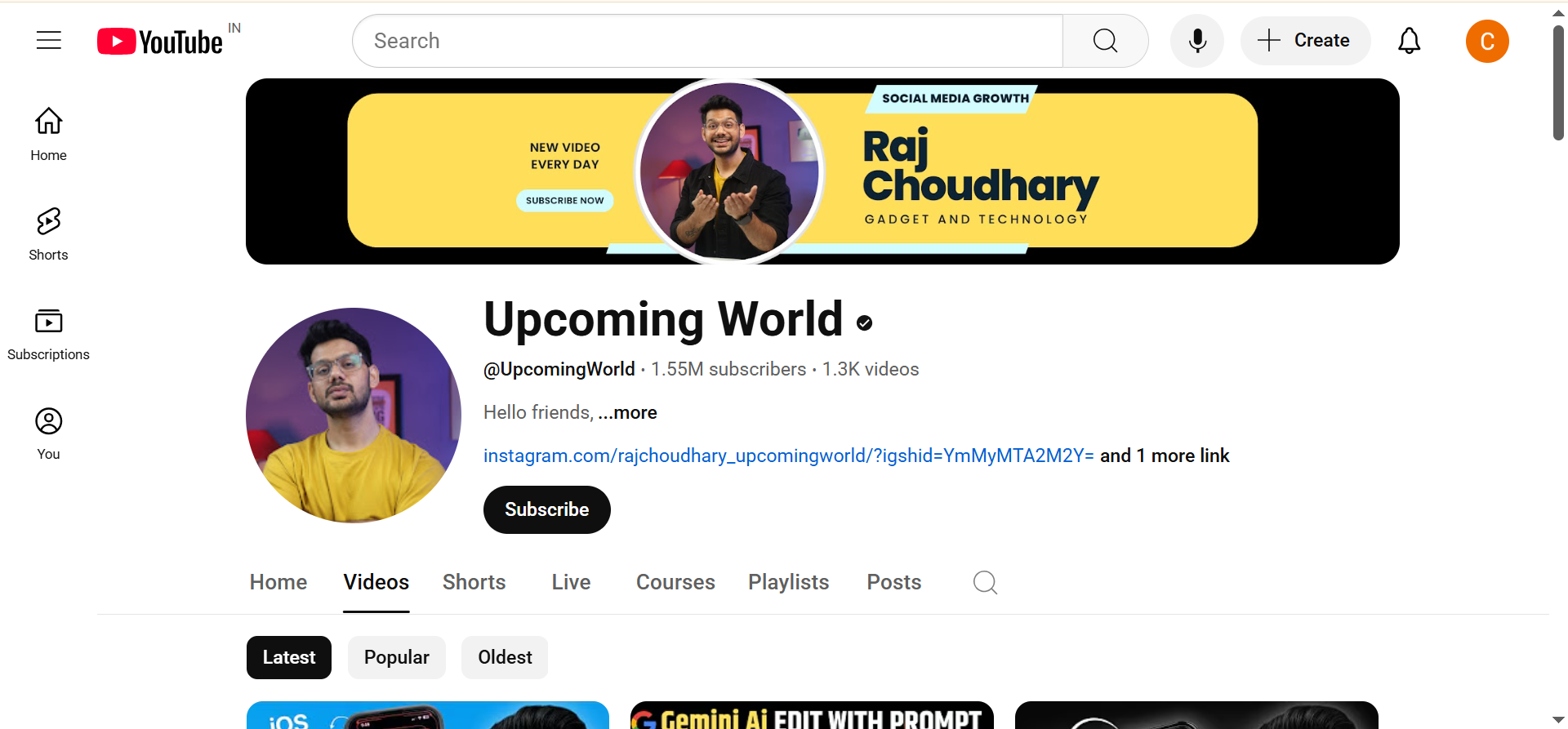Open the orange account avatar menu

tap(1487, 41)
